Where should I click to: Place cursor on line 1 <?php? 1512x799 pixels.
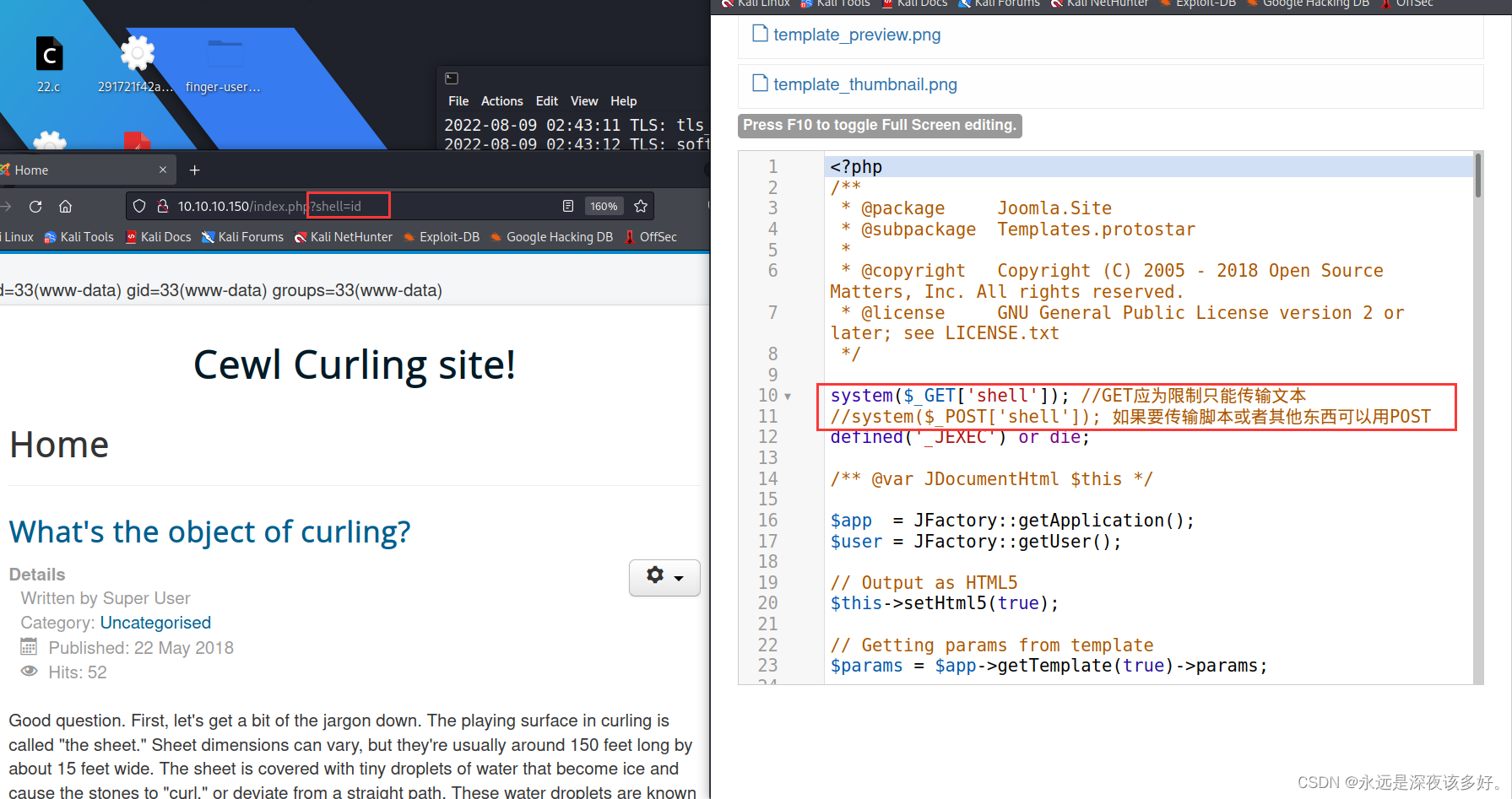tap(856, 167)
